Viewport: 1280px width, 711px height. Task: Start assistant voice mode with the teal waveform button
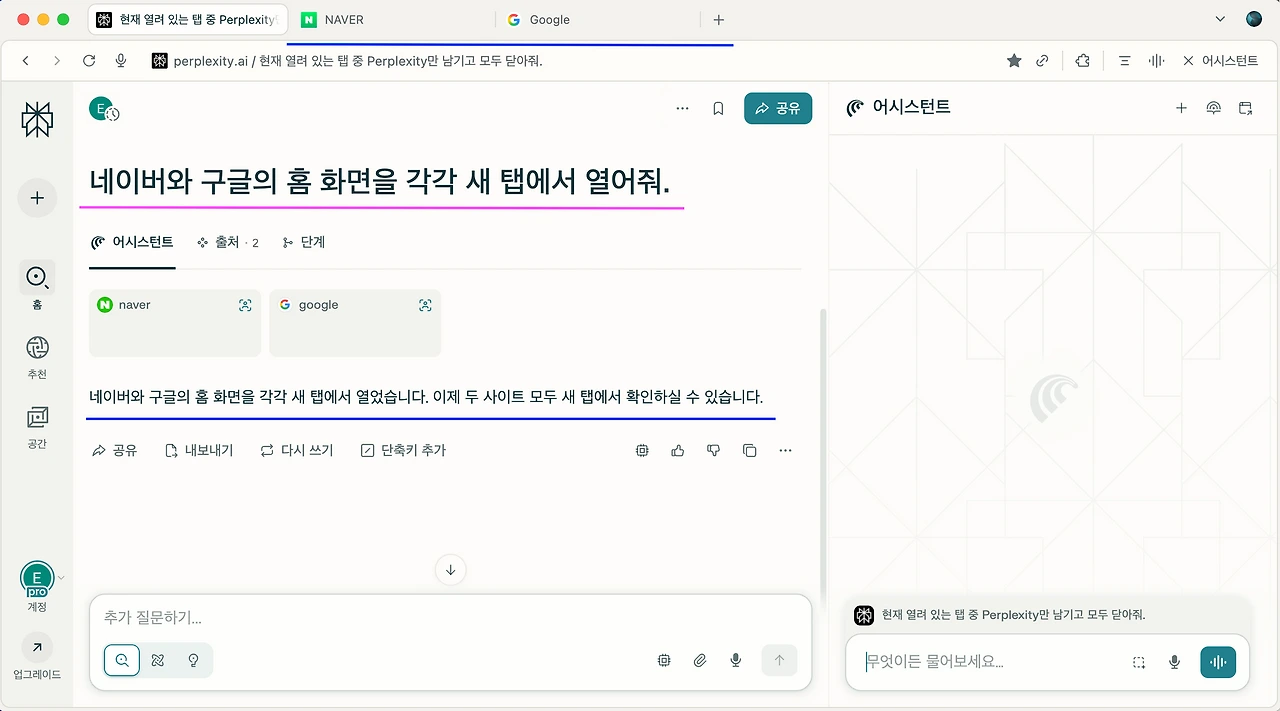1218,662
